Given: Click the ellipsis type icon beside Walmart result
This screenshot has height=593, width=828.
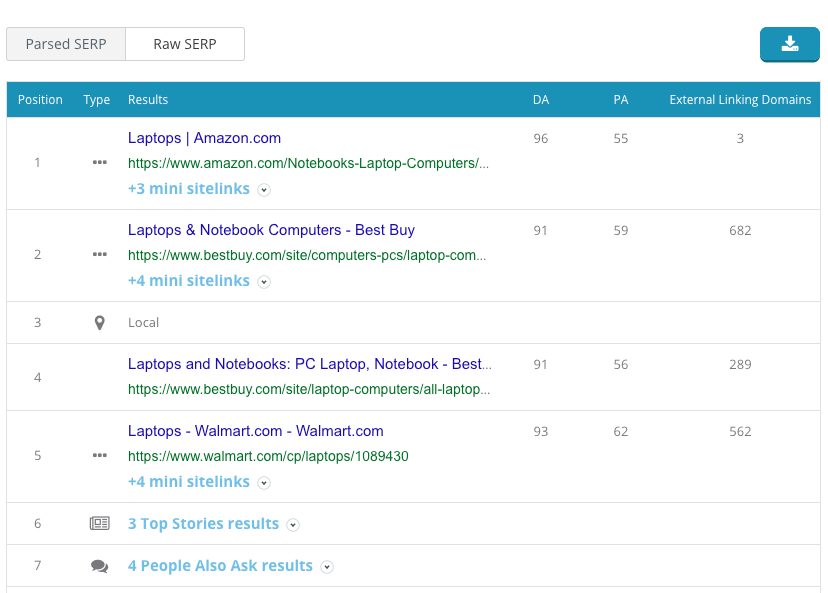Looking at the screenshot, I should tap(99, 455).
